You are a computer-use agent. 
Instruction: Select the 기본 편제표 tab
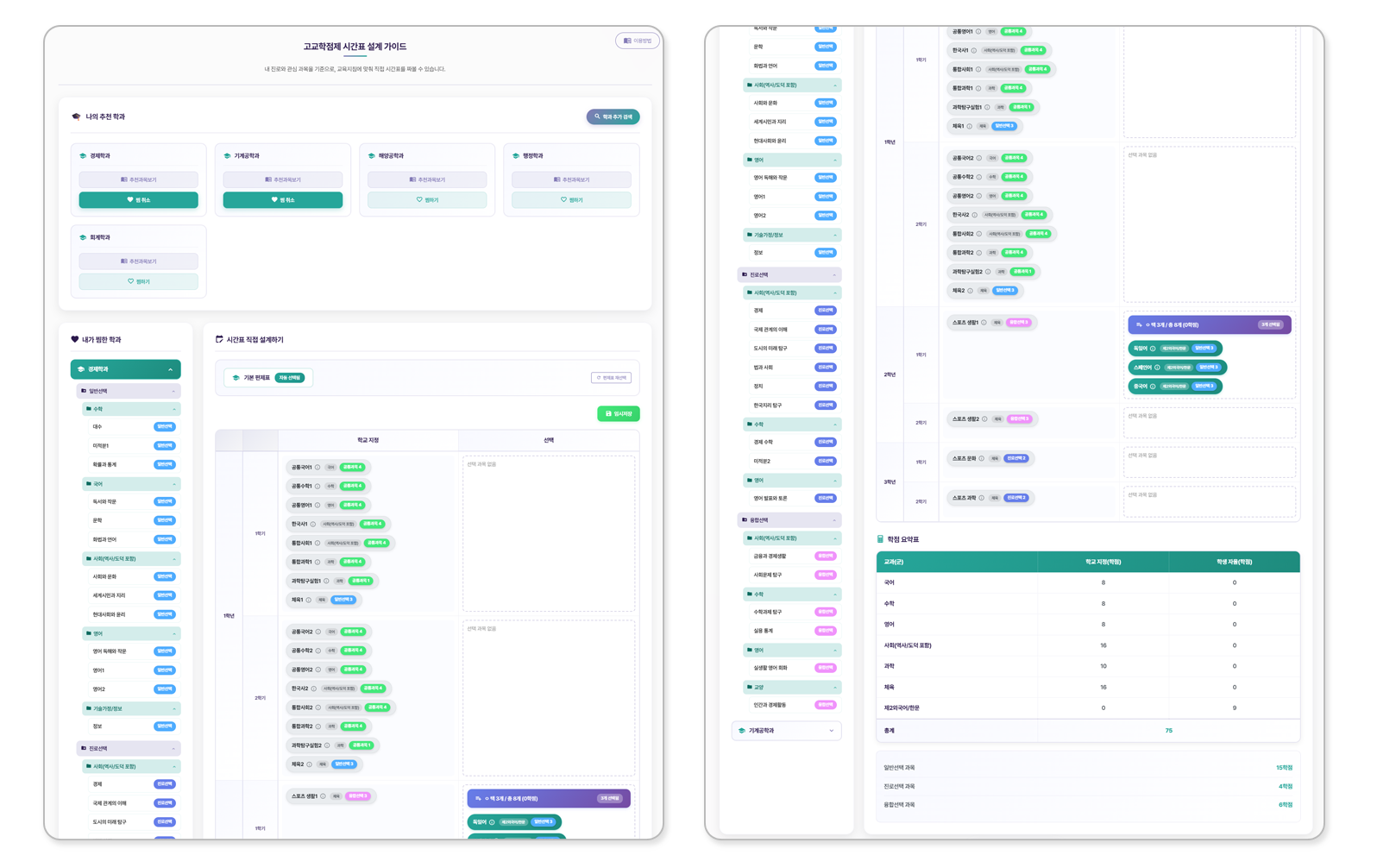pyautogui.click(x=267, y=378)
